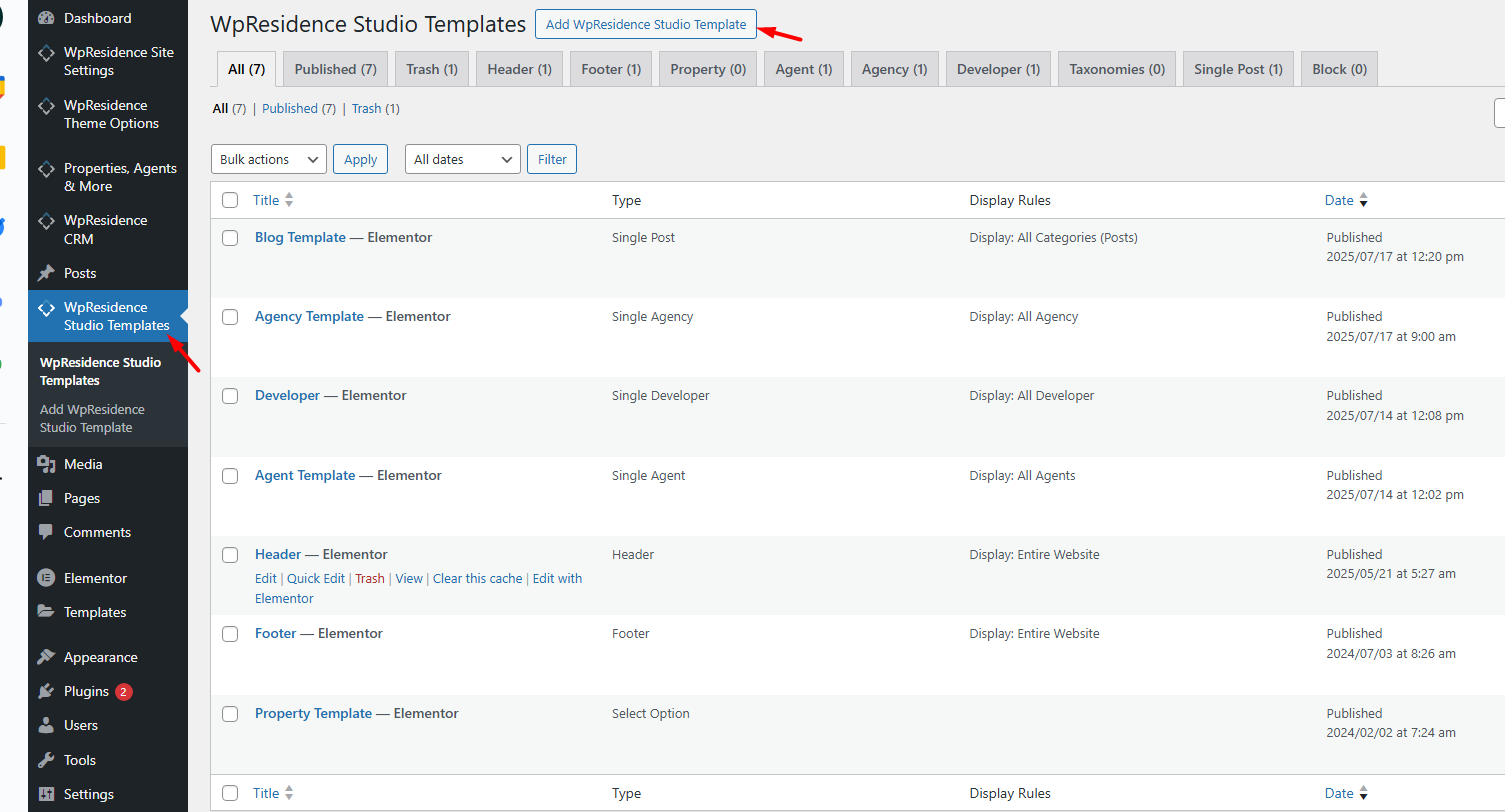Tick the select-all checkbox in the top header
The image size is (1505, 812).
click(230, 200)
